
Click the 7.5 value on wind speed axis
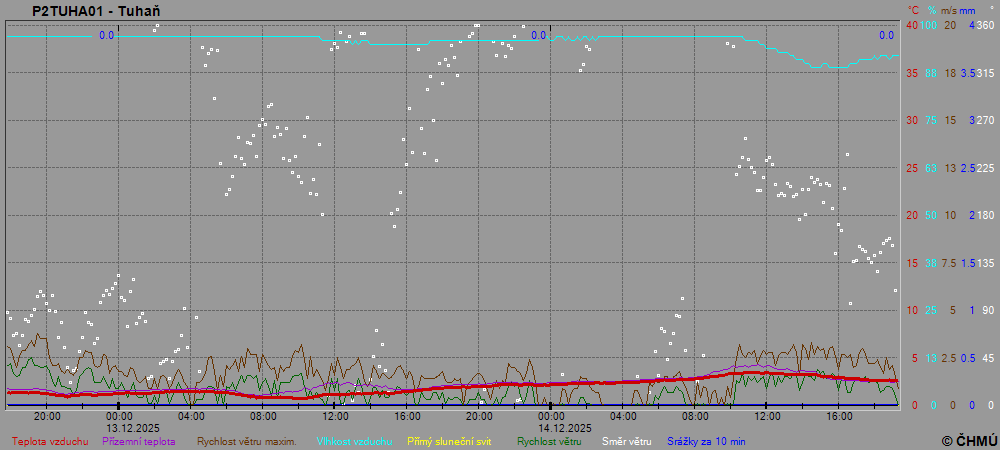pos(949,263)
